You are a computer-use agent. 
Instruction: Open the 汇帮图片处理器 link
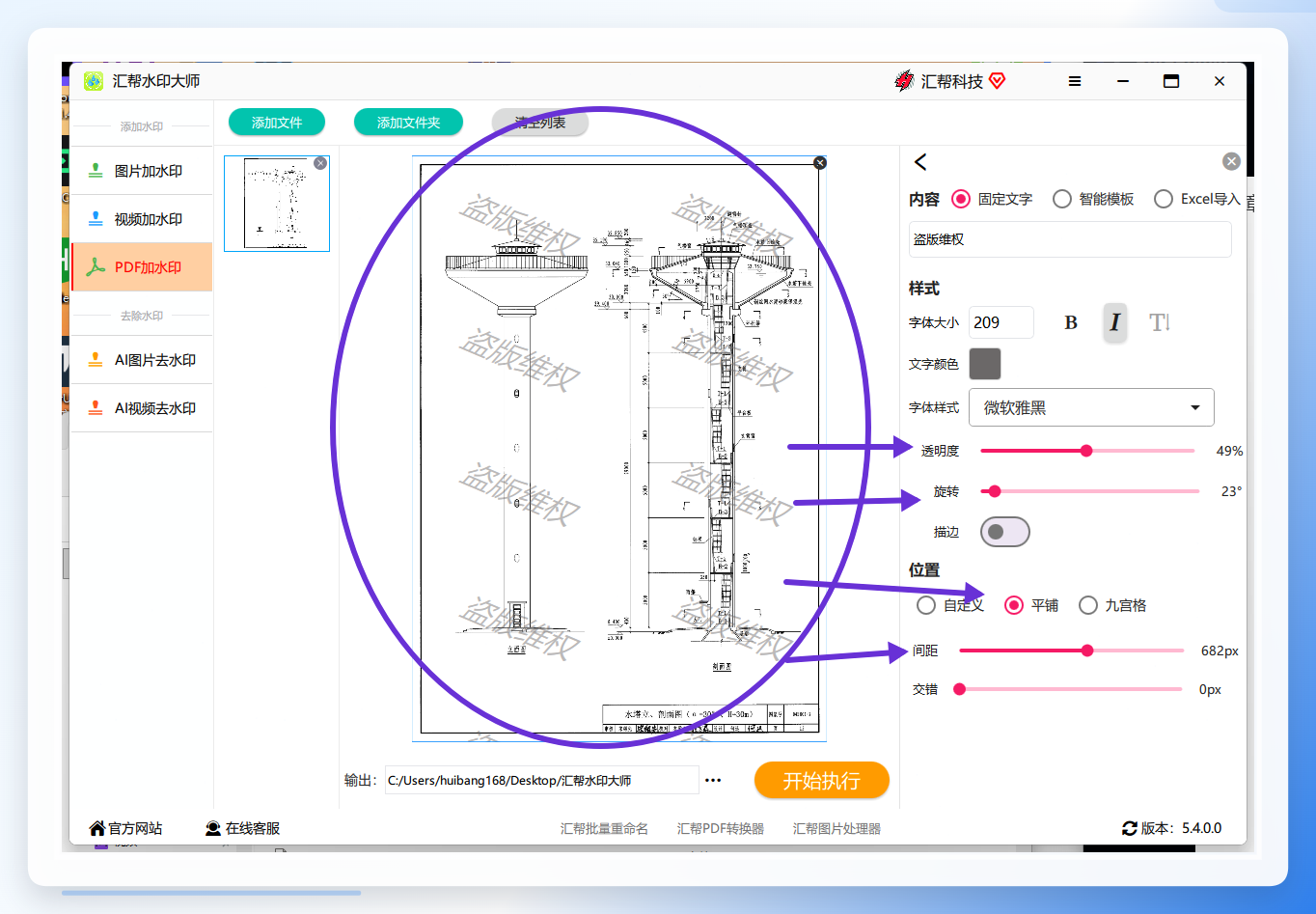click(x=836, y=828)
